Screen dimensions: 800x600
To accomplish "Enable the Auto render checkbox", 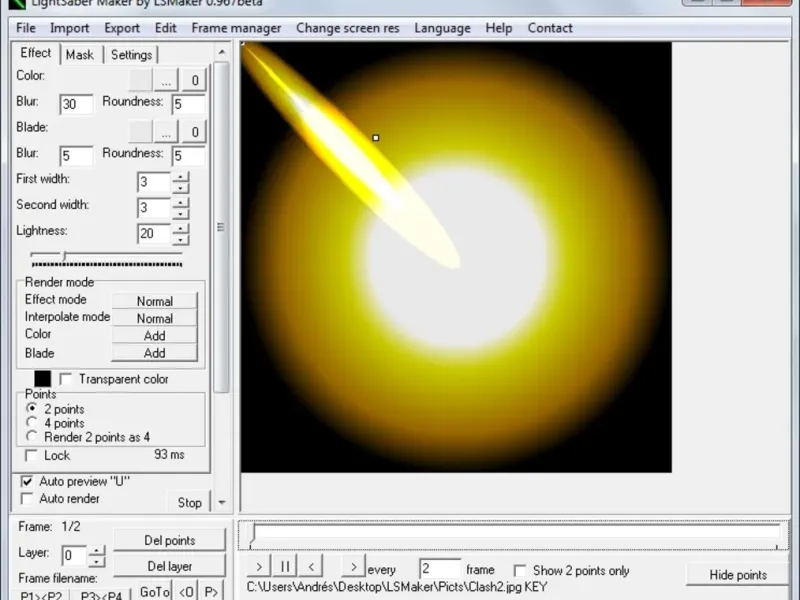I will [27, 498].
